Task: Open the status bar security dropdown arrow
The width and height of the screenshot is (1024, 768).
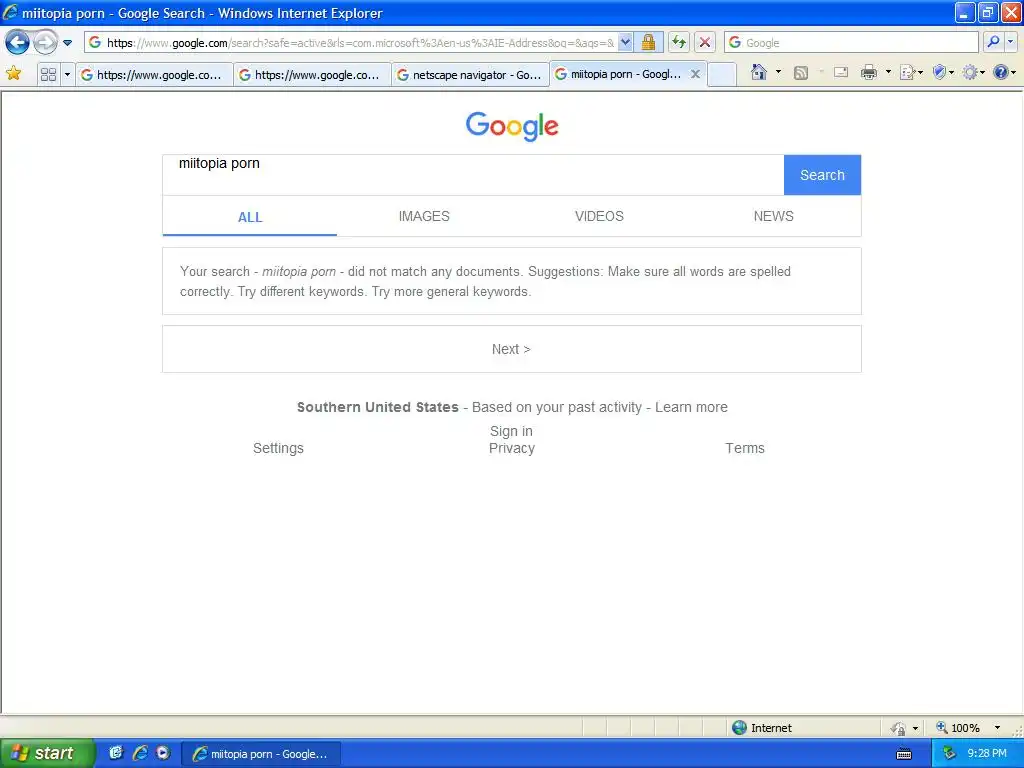Action: click(x=915, y=728)
